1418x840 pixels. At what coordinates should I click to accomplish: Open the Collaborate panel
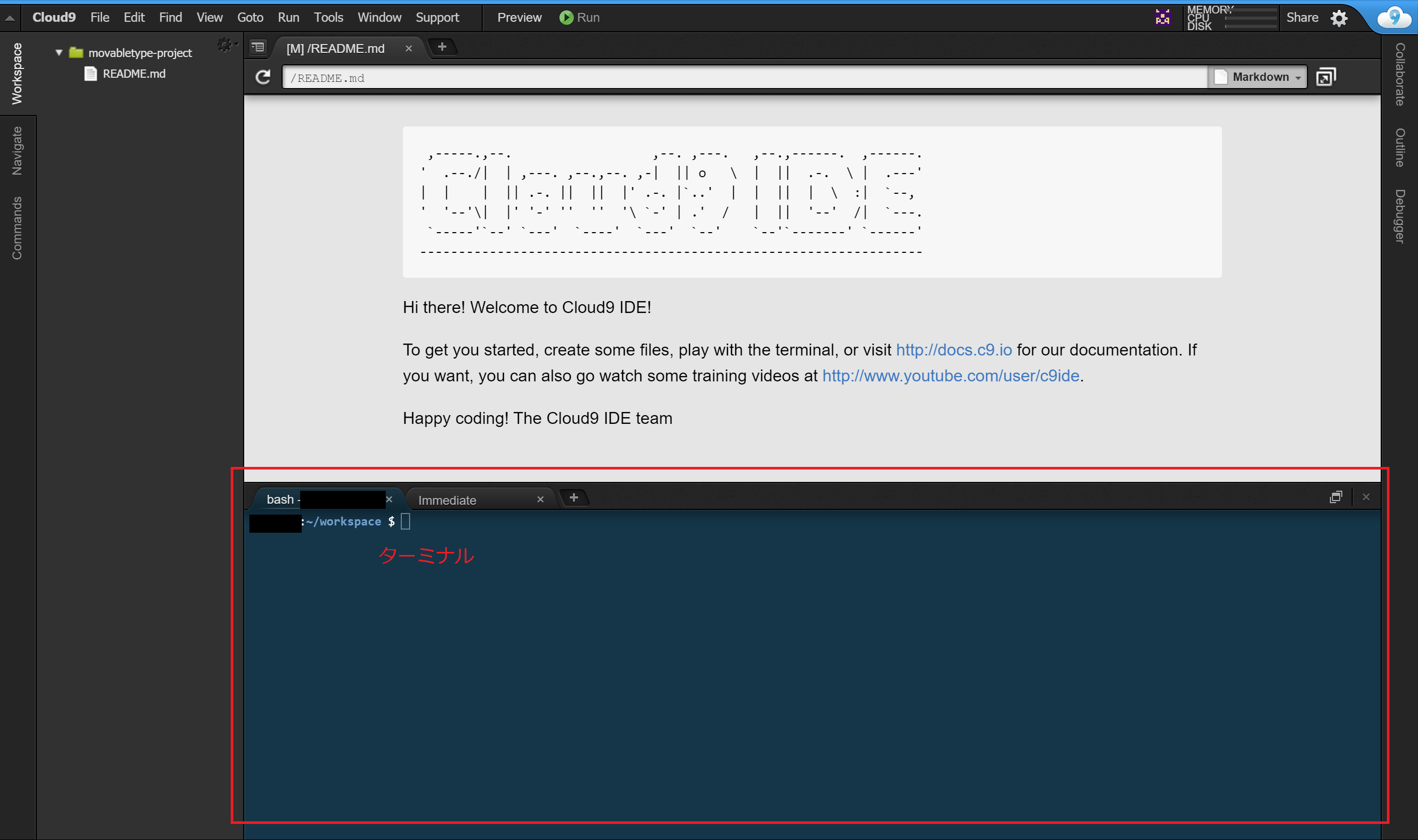pyautogui.click(x=1399, y=74)
